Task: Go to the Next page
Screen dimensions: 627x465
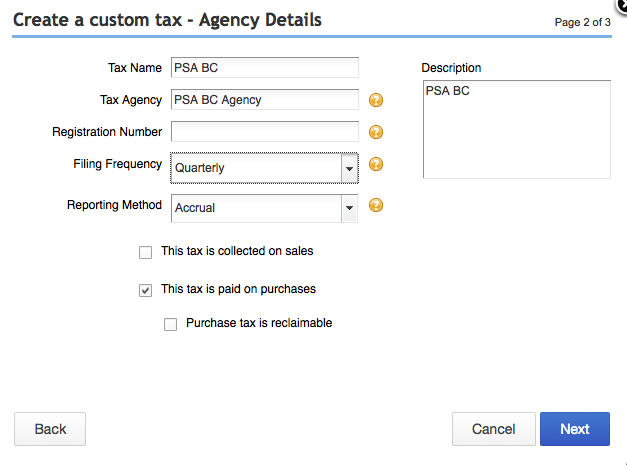Action: pyautogui.click(x=575, y=429)
